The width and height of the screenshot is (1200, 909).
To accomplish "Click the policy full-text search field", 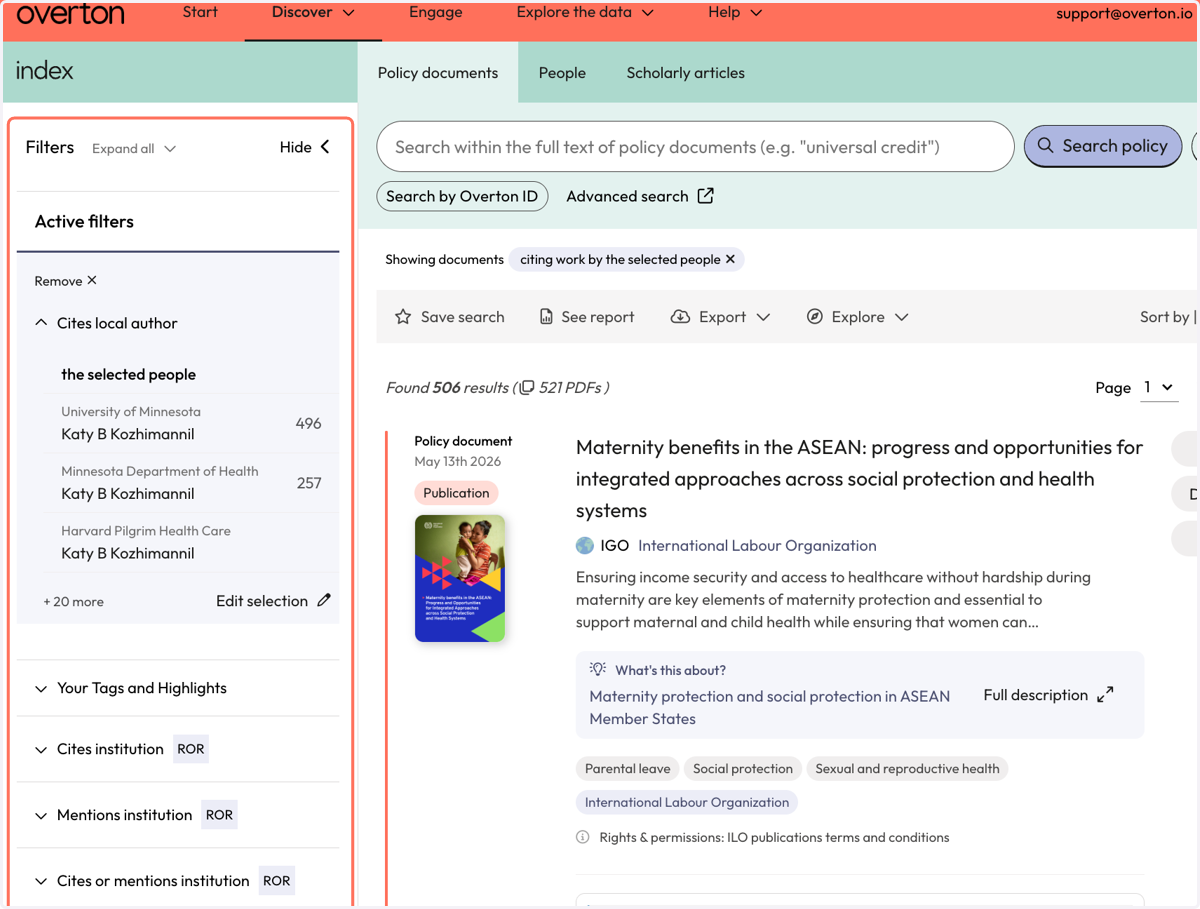I will [695, 147].
